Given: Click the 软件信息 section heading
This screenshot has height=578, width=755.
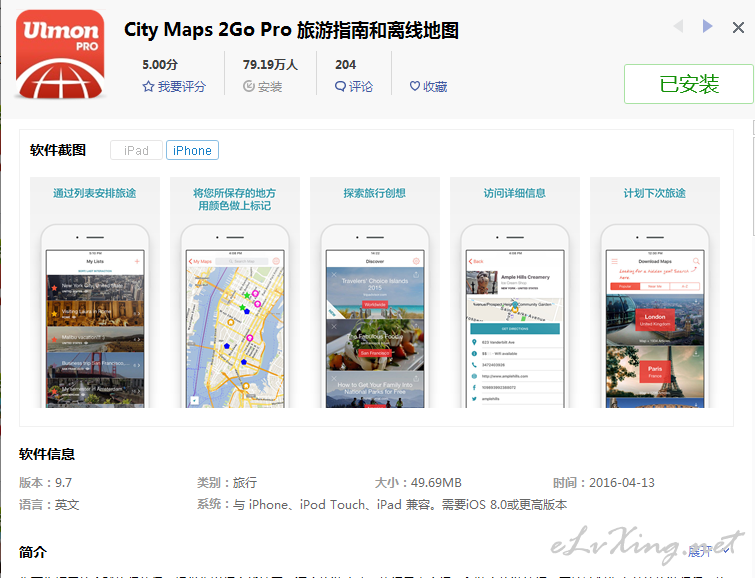Looking at the screenshot, I should click(x=47, y=454).
